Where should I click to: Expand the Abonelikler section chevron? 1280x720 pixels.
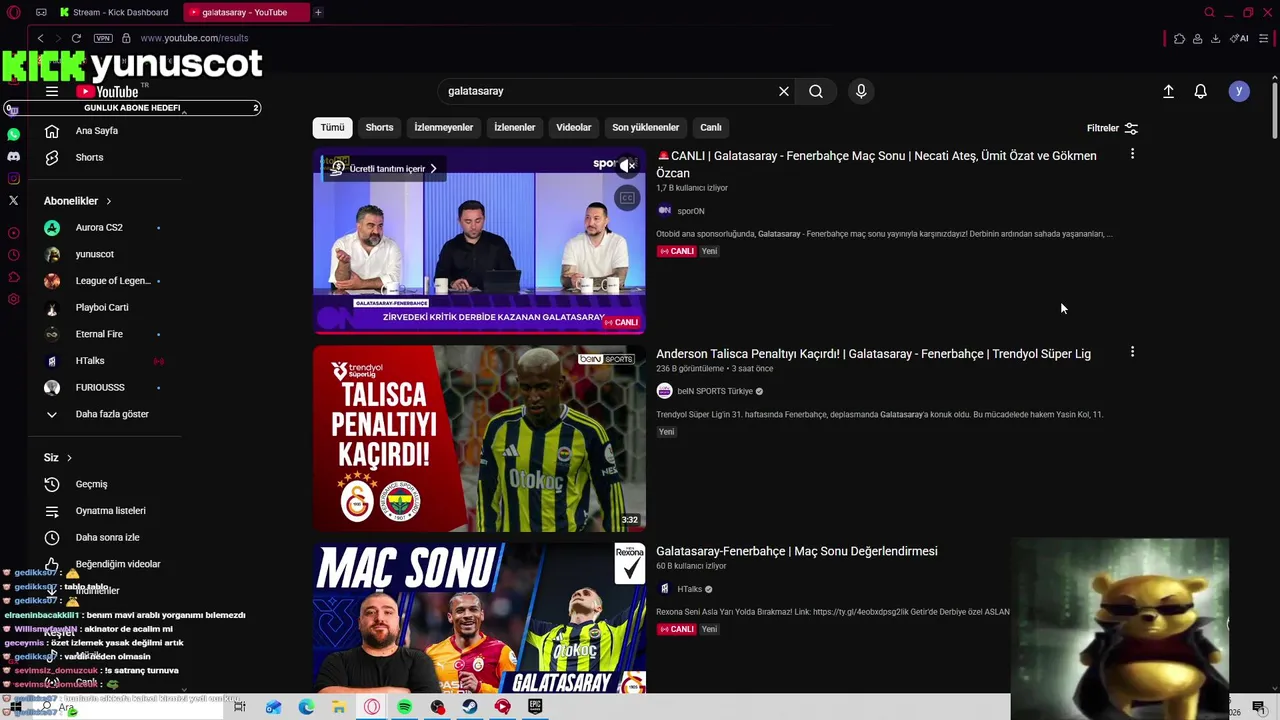coord(108,201)
